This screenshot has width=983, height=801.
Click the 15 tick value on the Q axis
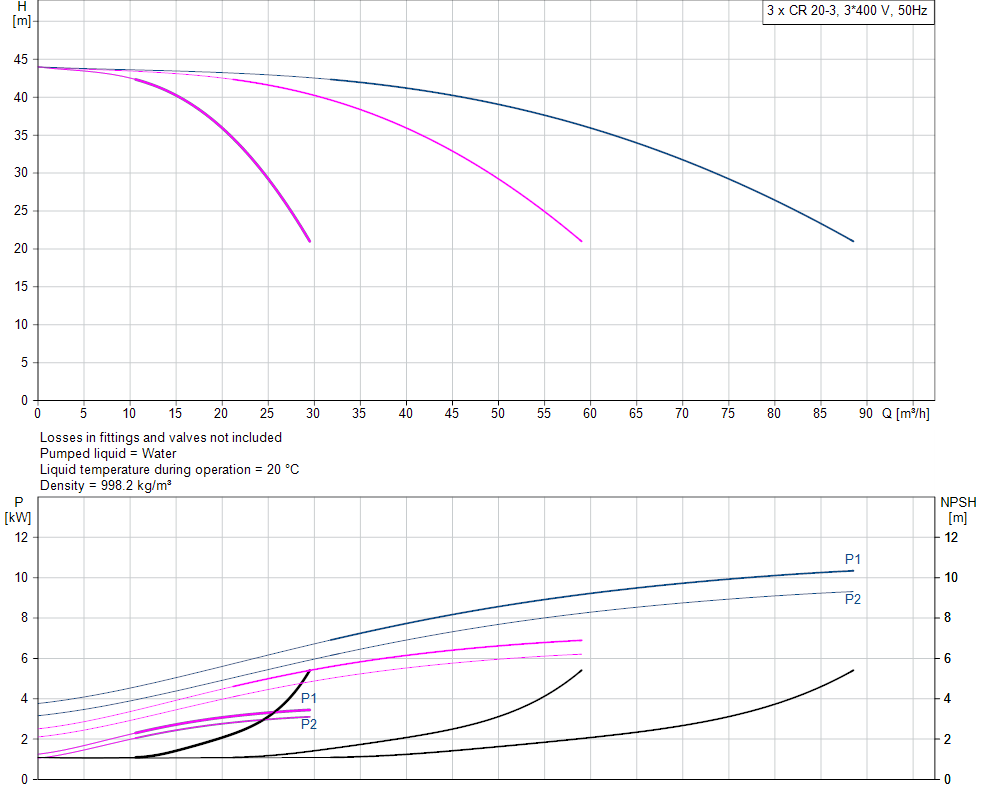(x=175, y=414)
